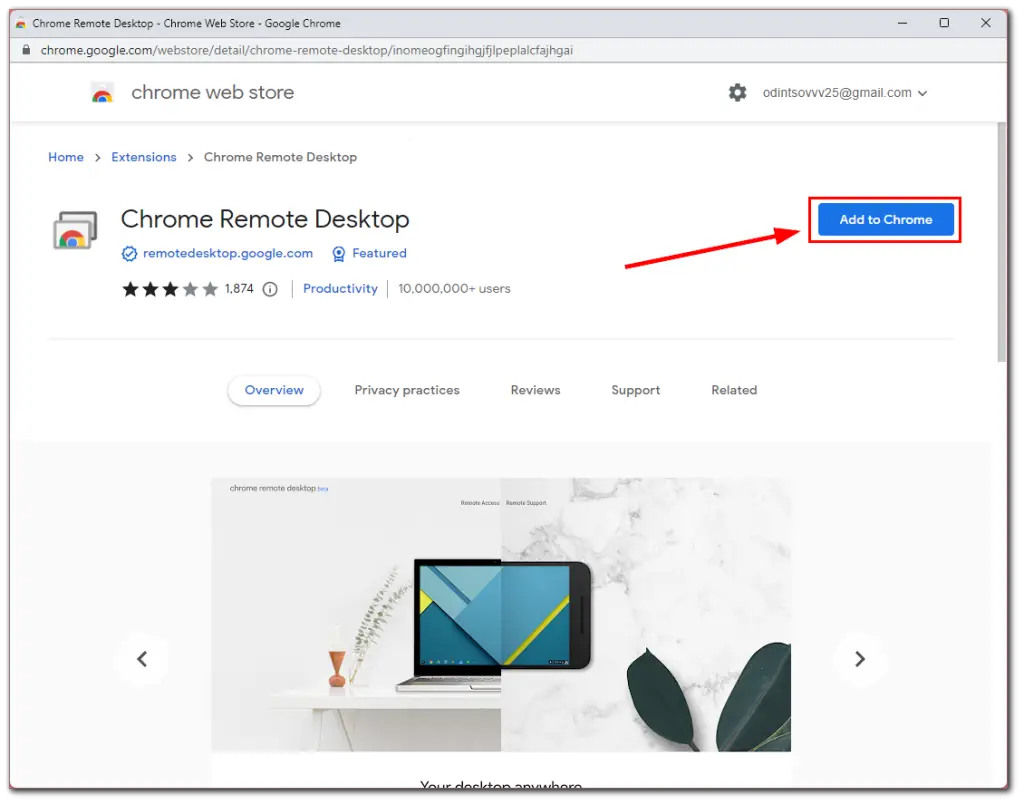
Task: Click the address bar URL field
Action: (306, 50)
